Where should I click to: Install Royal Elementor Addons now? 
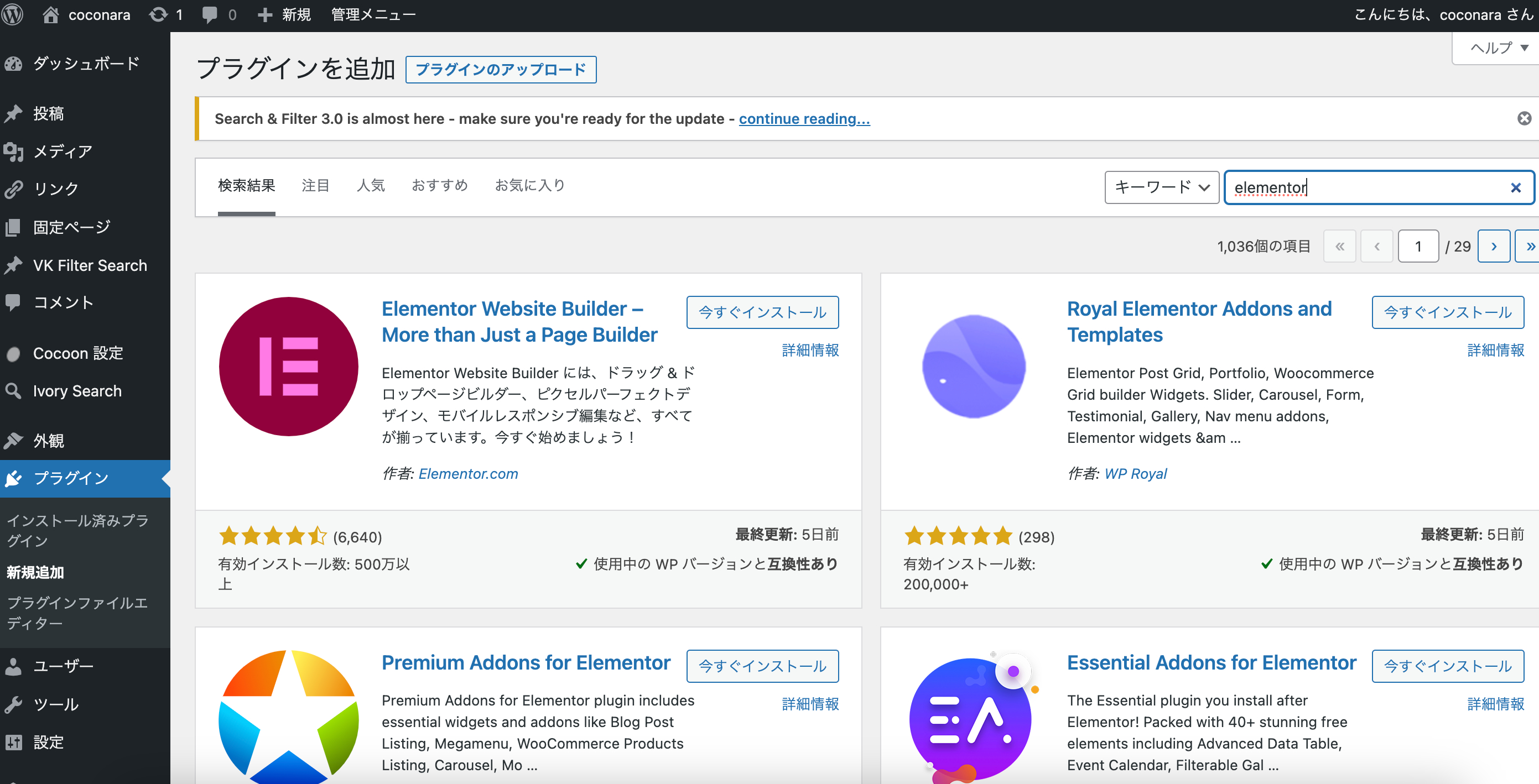[1448, 312]
